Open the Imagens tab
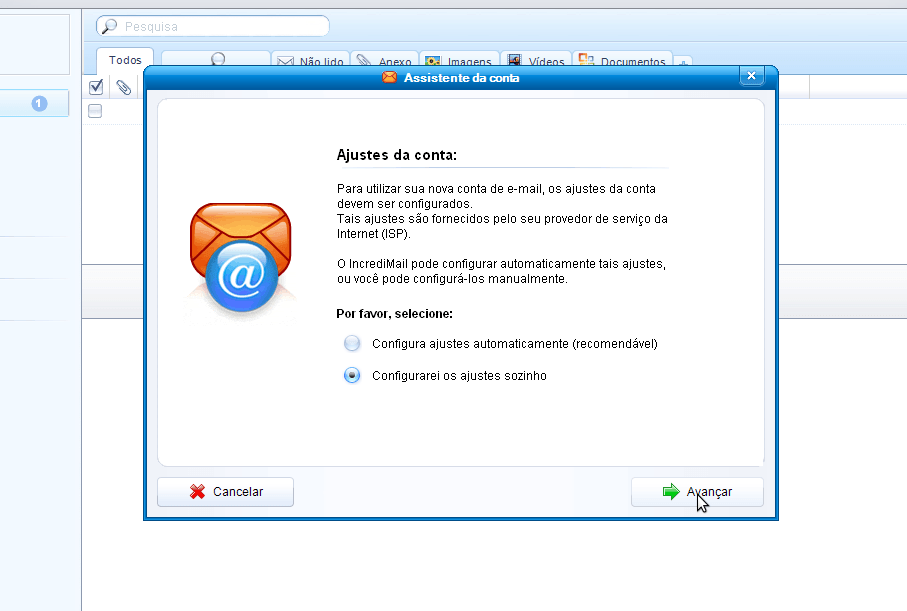The image size is (907, 611). pyautogui.click(x=458, y=61)
